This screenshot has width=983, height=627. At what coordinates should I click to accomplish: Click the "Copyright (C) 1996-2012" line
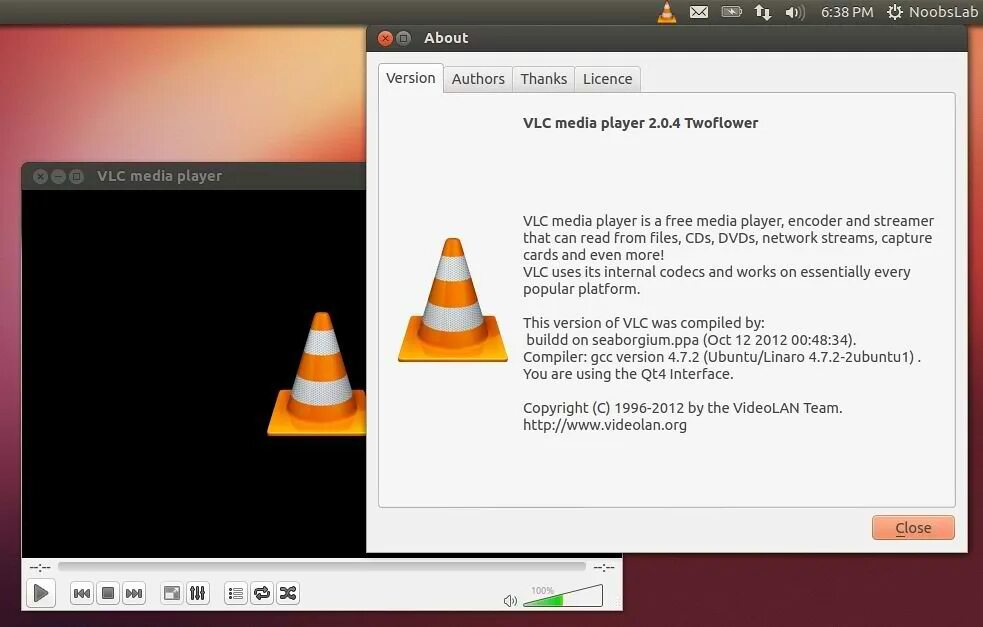[683, 408]
